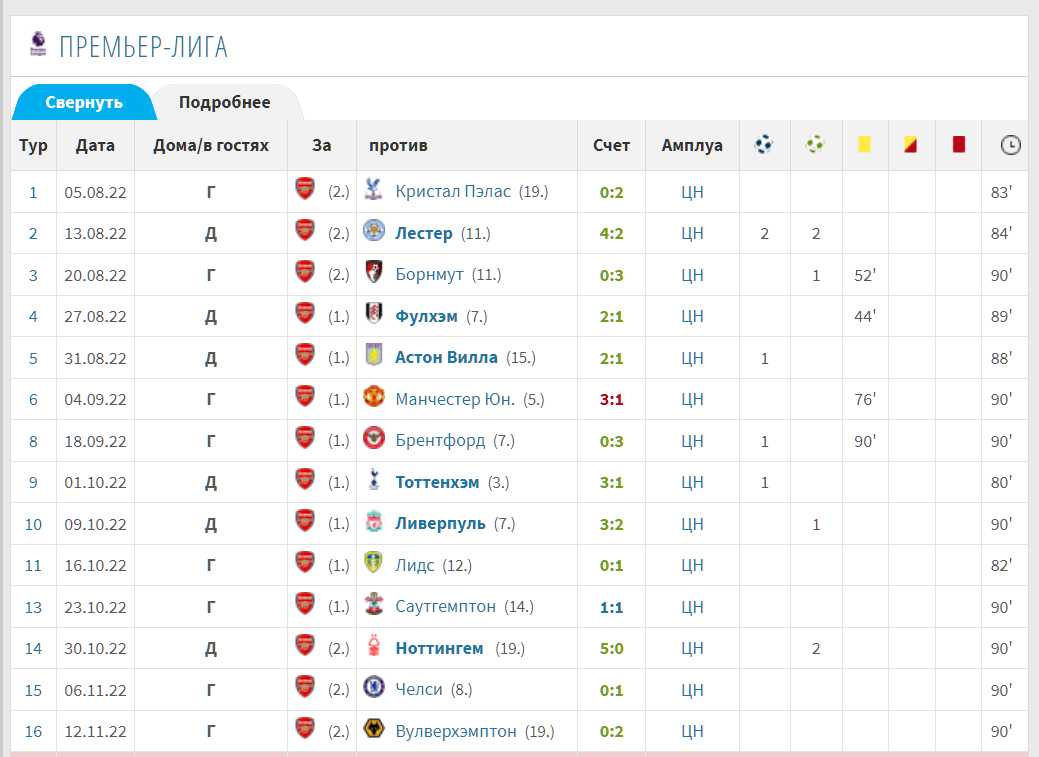
Task: Click the yellow card icon header
Action: point(864,144)
